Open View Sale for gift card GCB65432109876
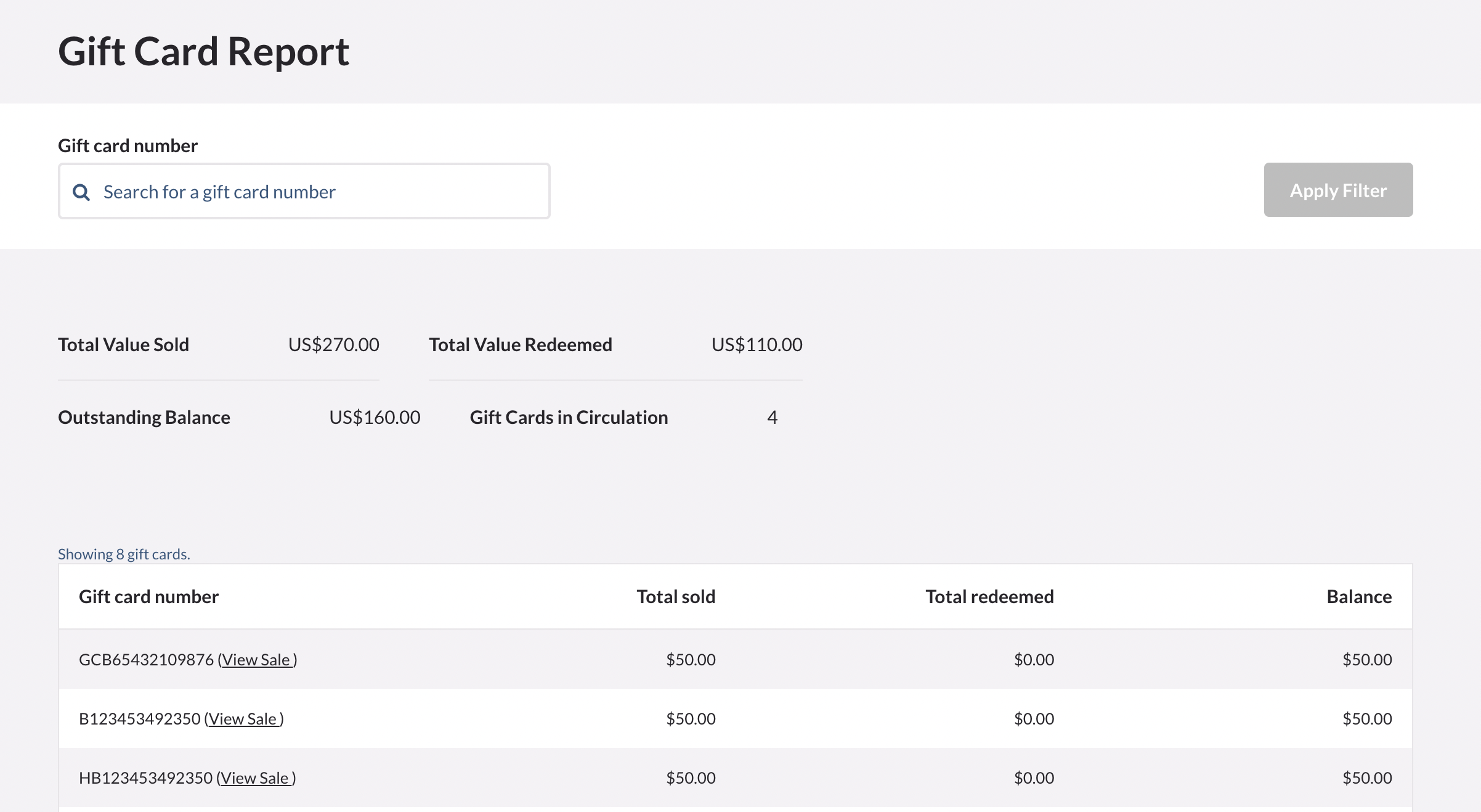 [256, 659]
